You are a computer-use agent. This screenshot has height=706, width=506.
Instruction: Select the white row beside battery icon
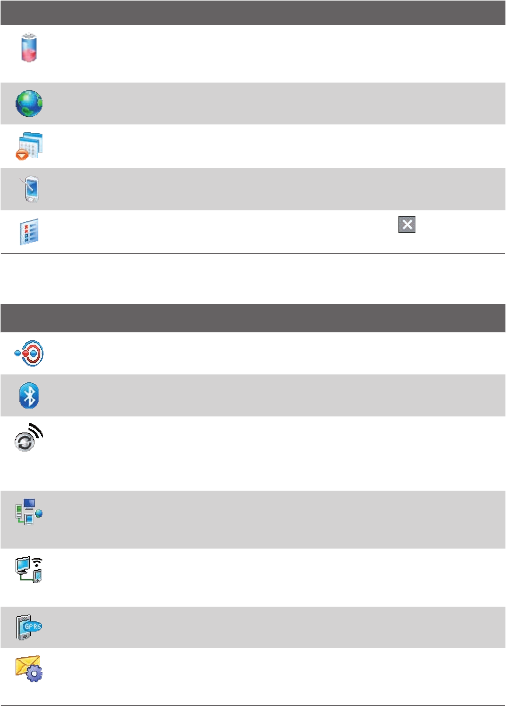click(253, 54)
